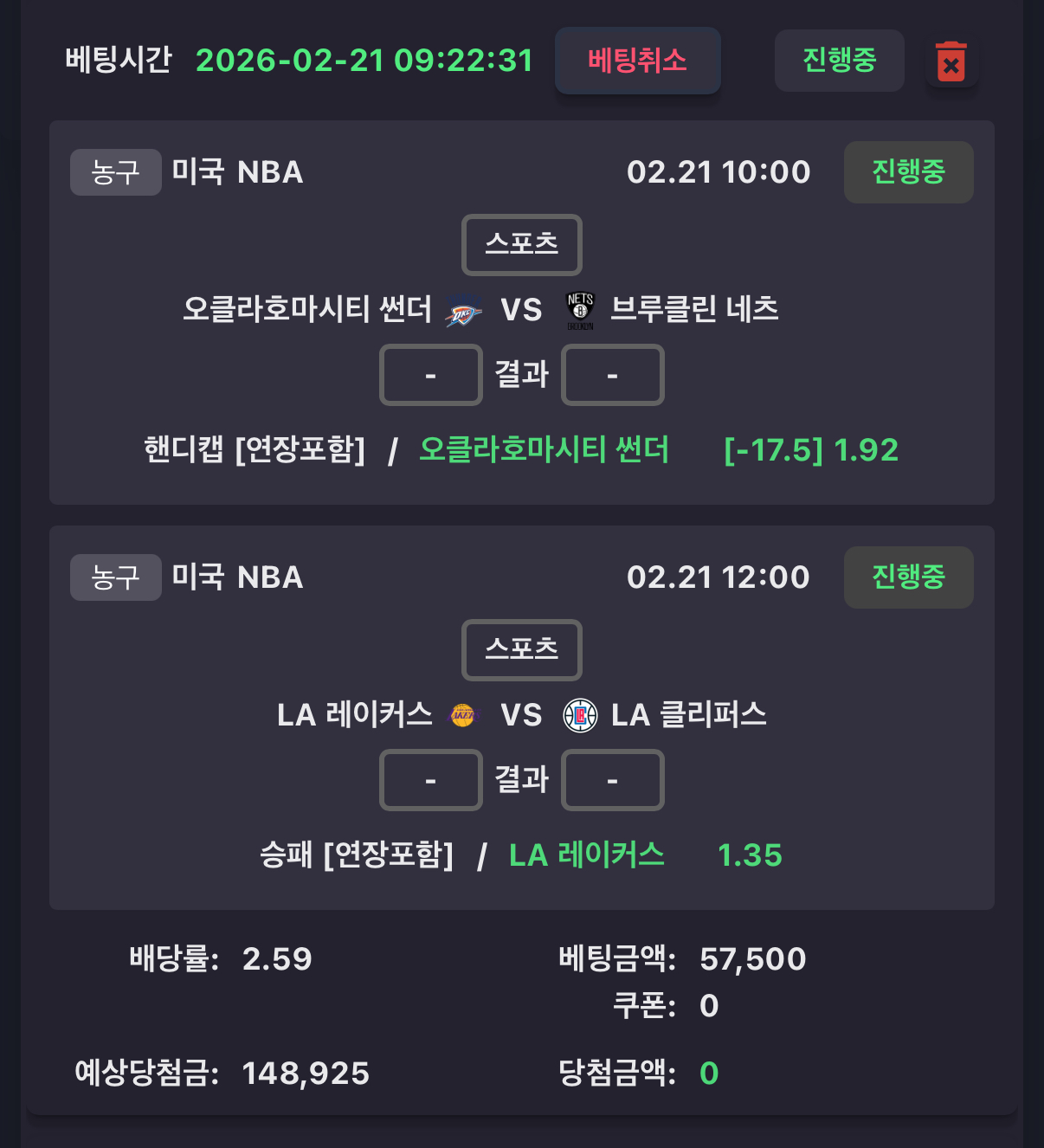Click 농구 label on first match
This screenshot has height=1148, width=1044.
[x=115, y=172]
